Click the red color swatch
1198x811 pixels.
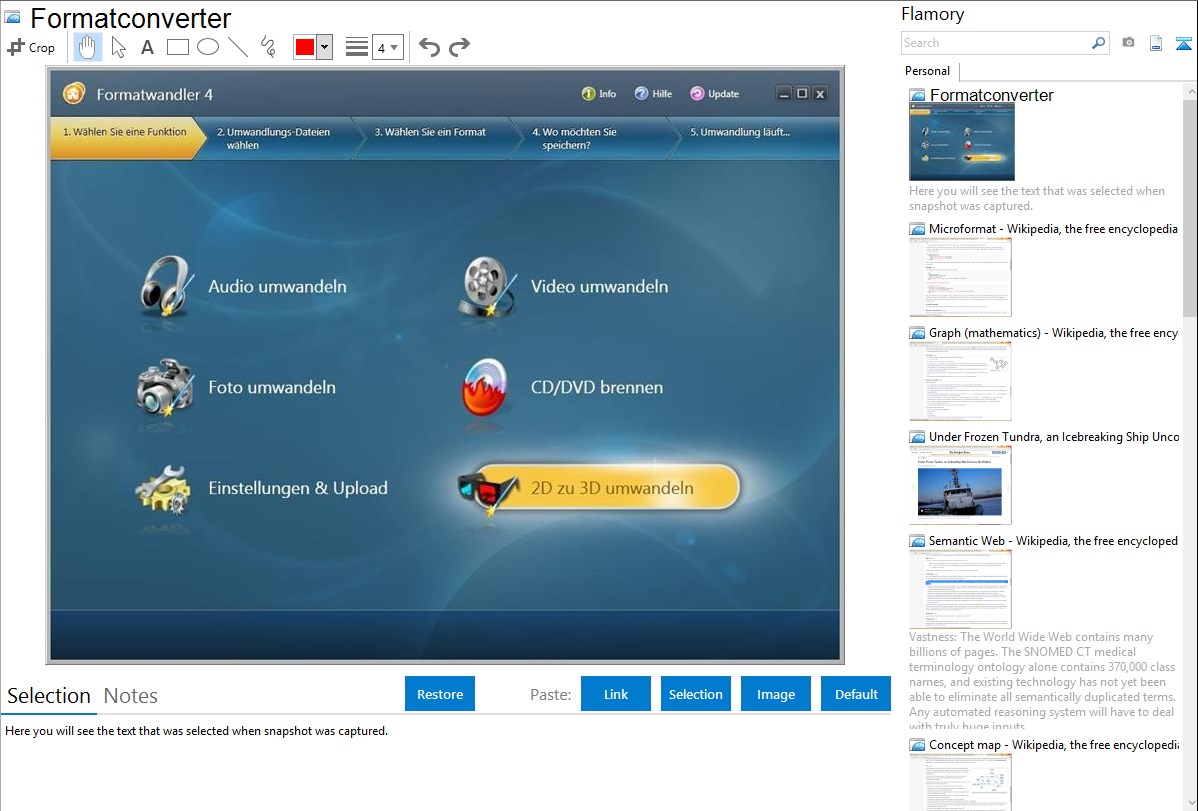pos(305,47)
